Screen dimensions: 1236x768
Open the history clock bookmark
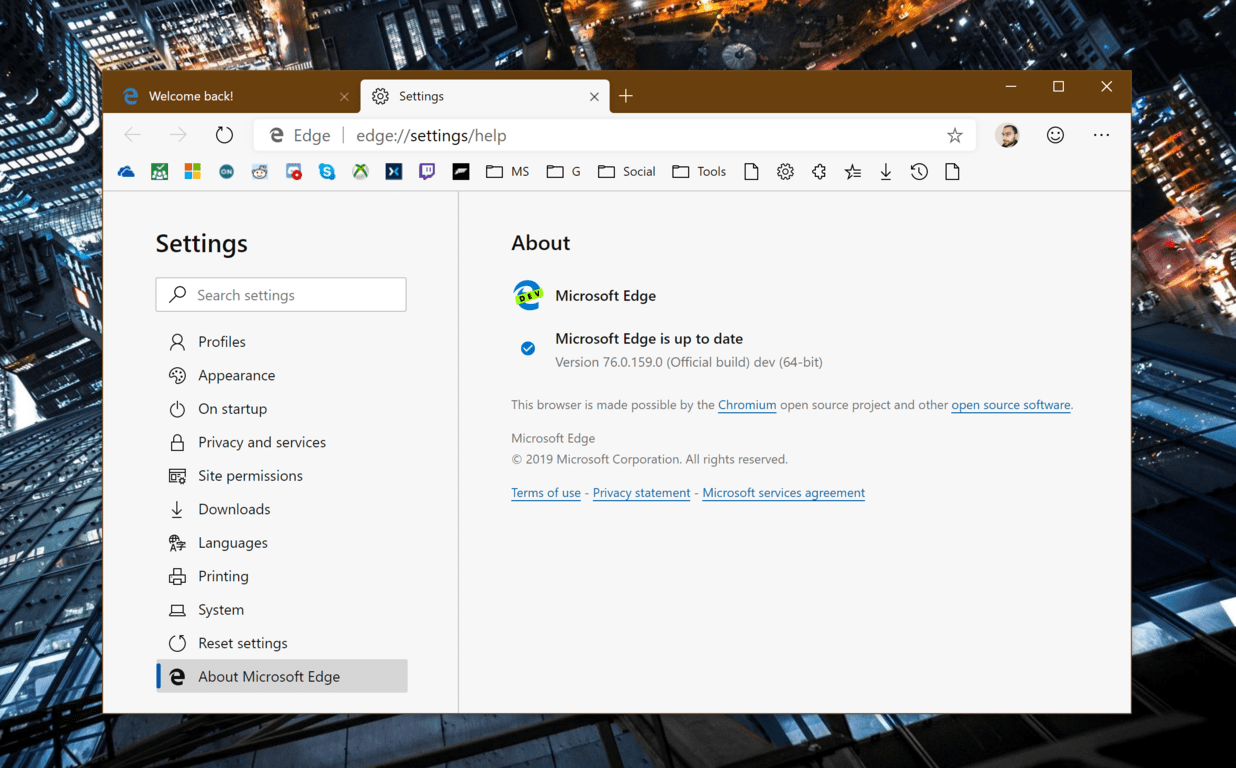[x=919, y=172]
